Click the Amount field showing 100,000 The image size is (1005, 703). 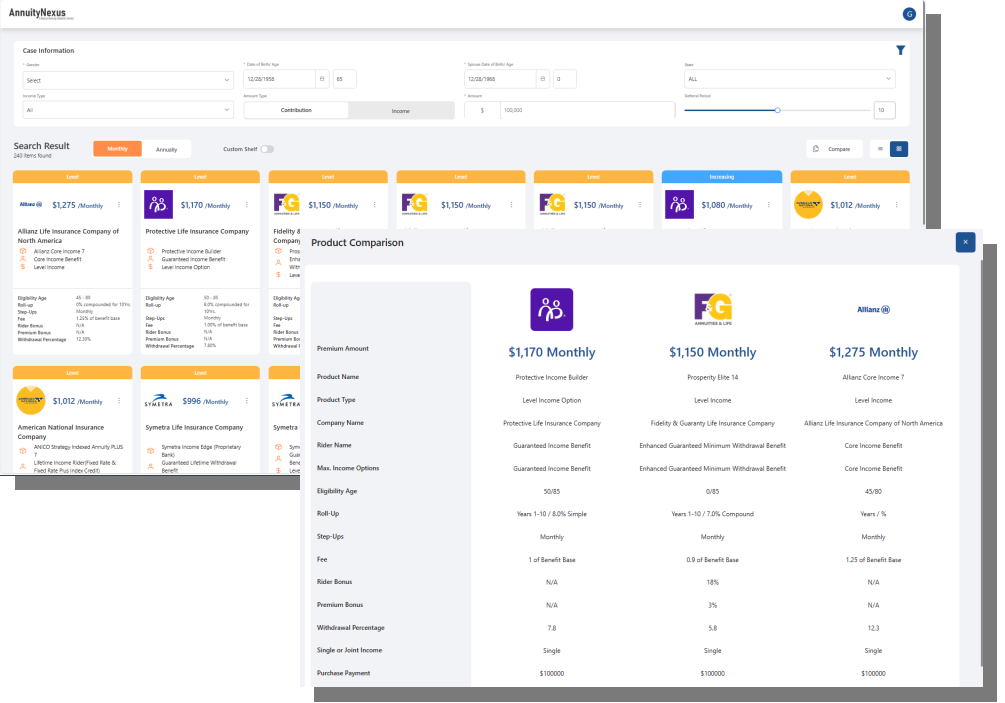coord(587,110)
